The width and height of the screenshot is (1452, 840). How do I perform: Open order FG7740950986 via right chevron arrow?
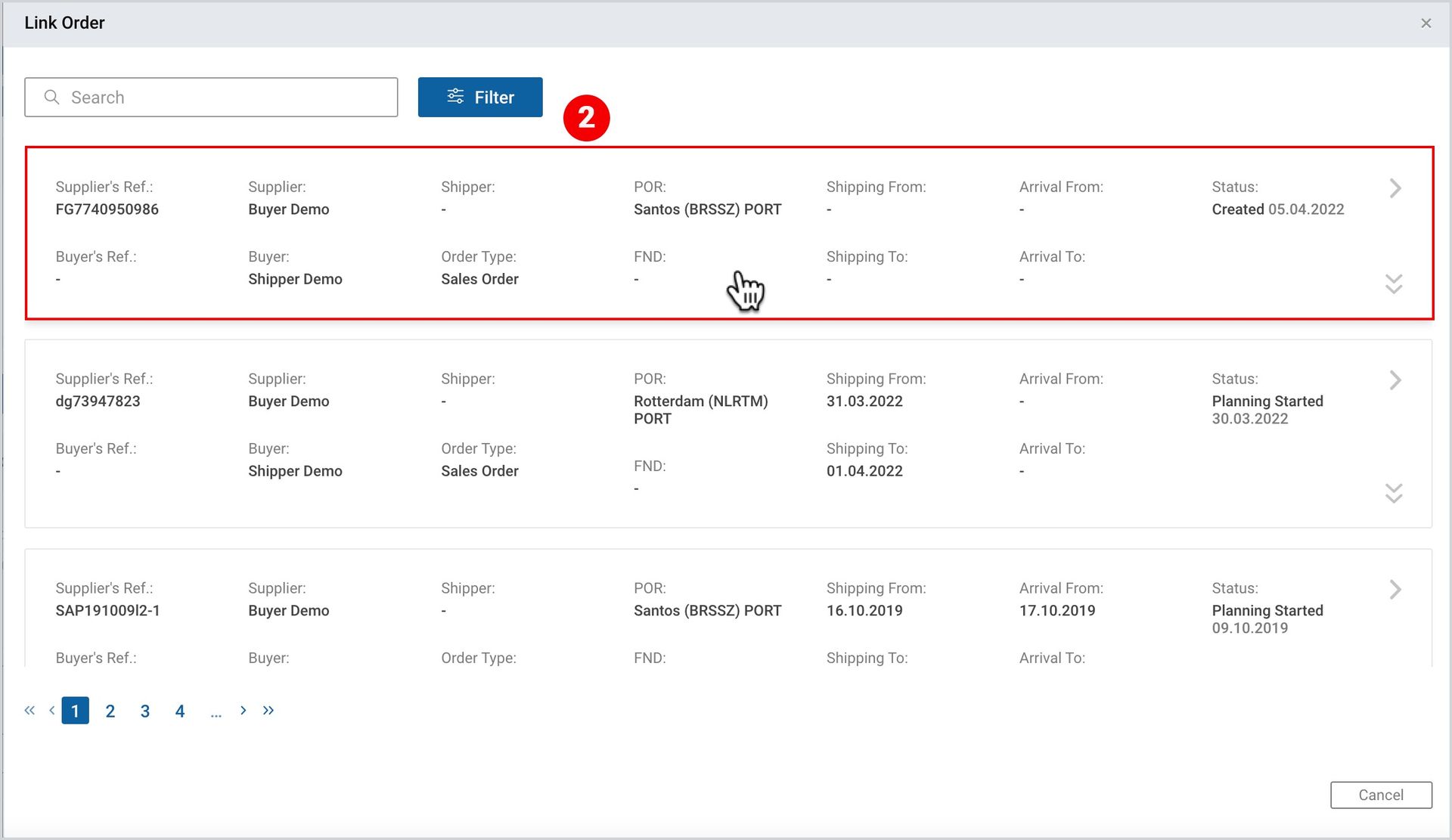click(x=1395, y=188)
